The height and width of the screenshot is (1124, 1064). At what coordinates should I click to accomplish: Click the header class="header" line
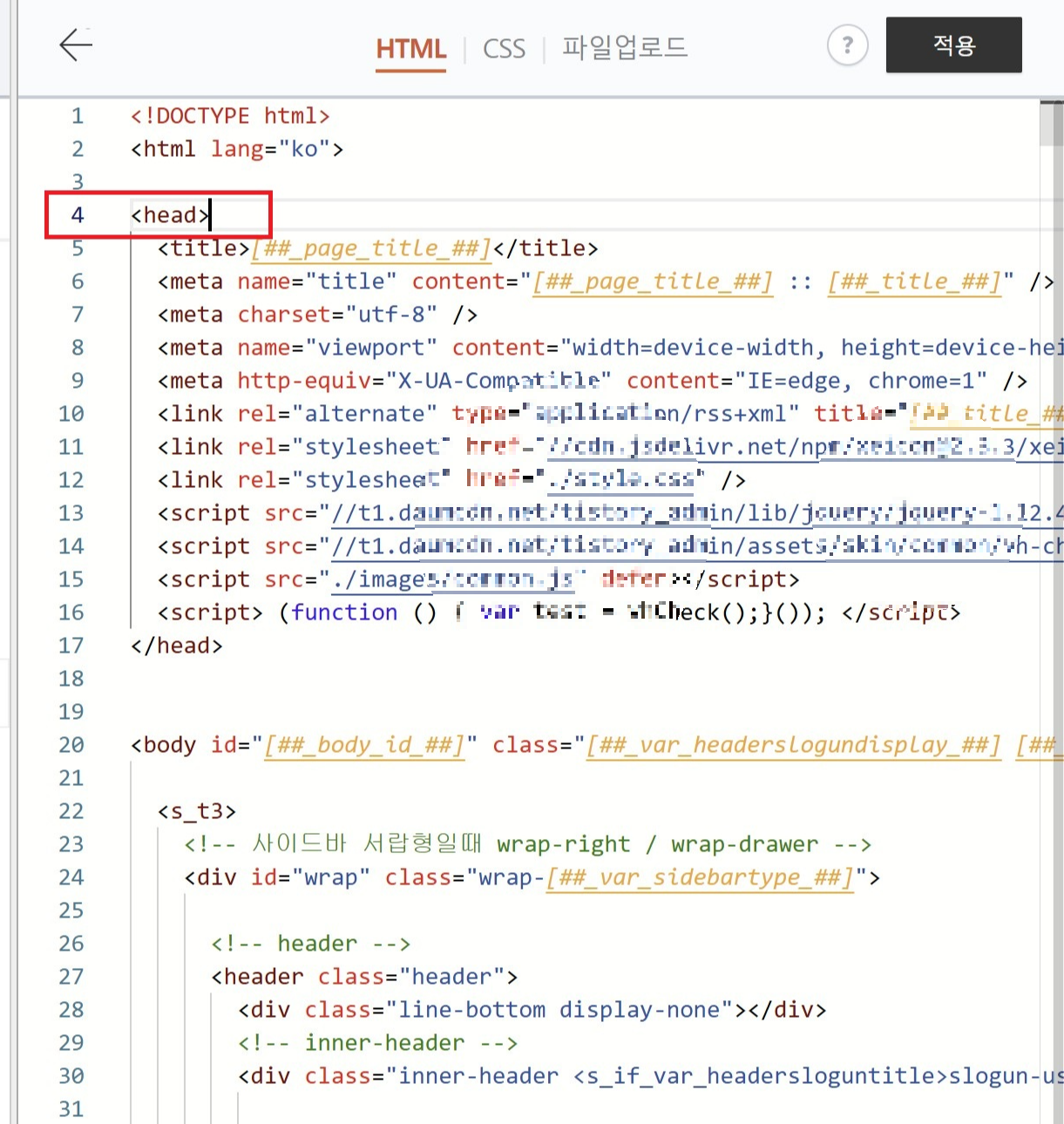(x=364, y=977)
